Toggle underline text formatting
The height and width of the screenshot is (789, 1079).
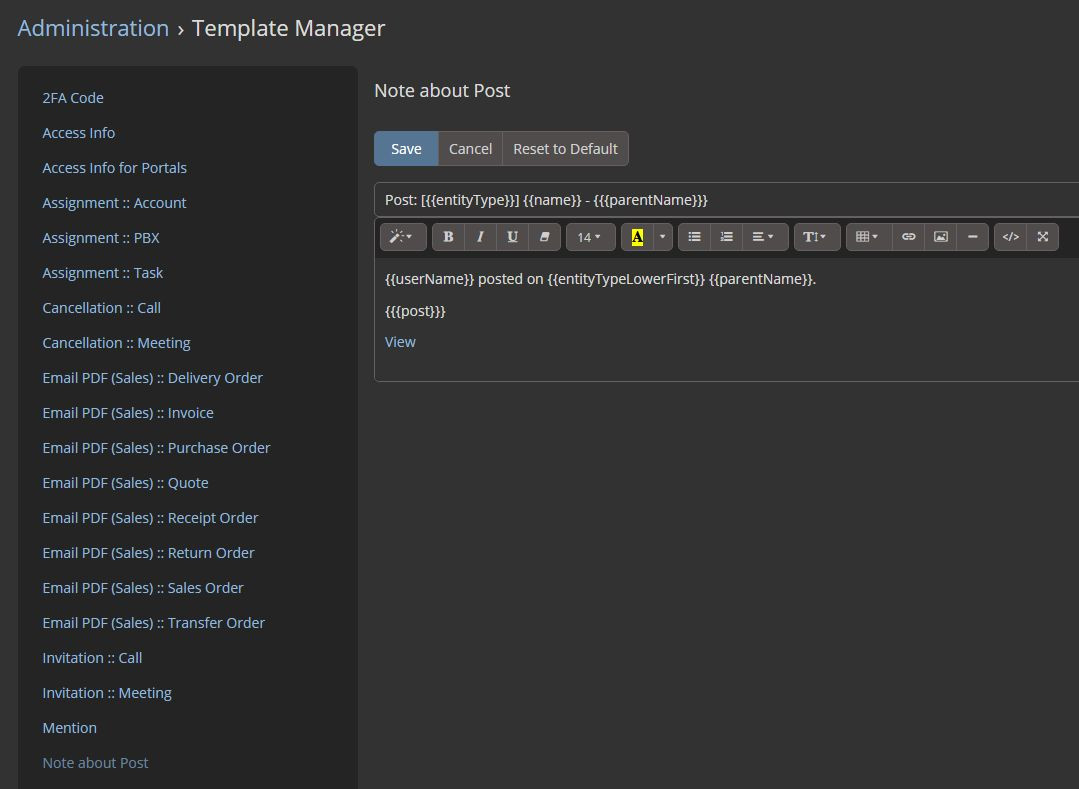coord(512,237)
